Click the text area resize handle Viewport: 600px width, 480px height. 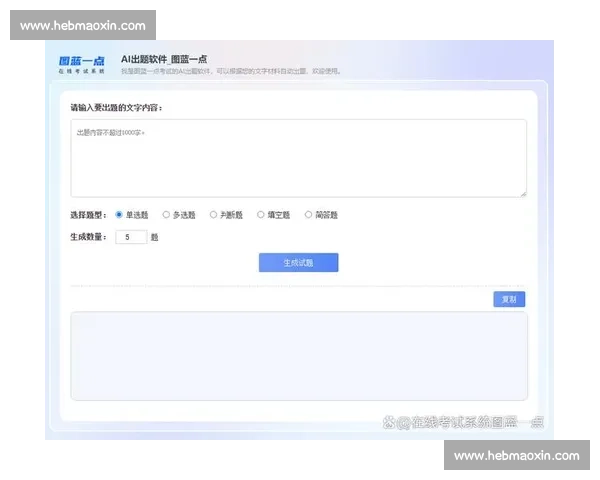point(523,194)
